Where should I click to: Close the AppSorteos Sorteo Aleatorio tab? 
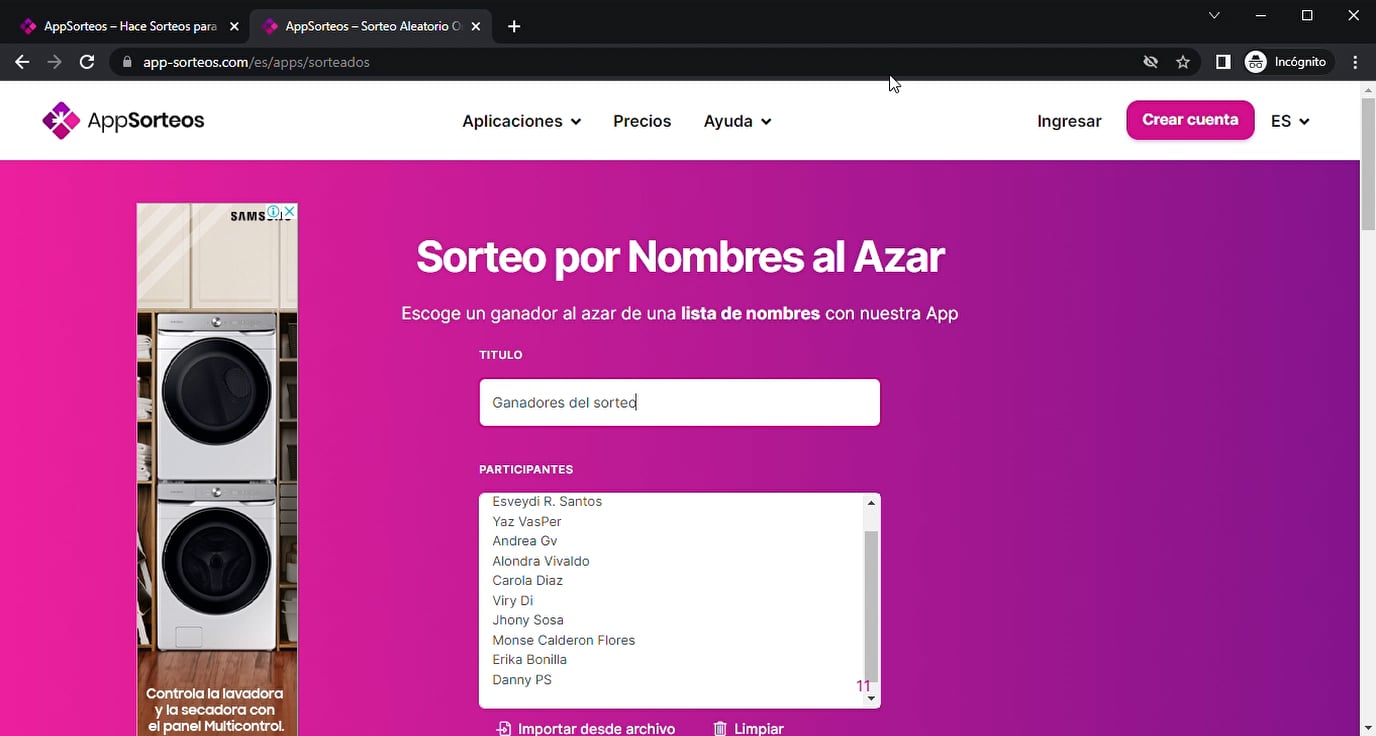476,27
